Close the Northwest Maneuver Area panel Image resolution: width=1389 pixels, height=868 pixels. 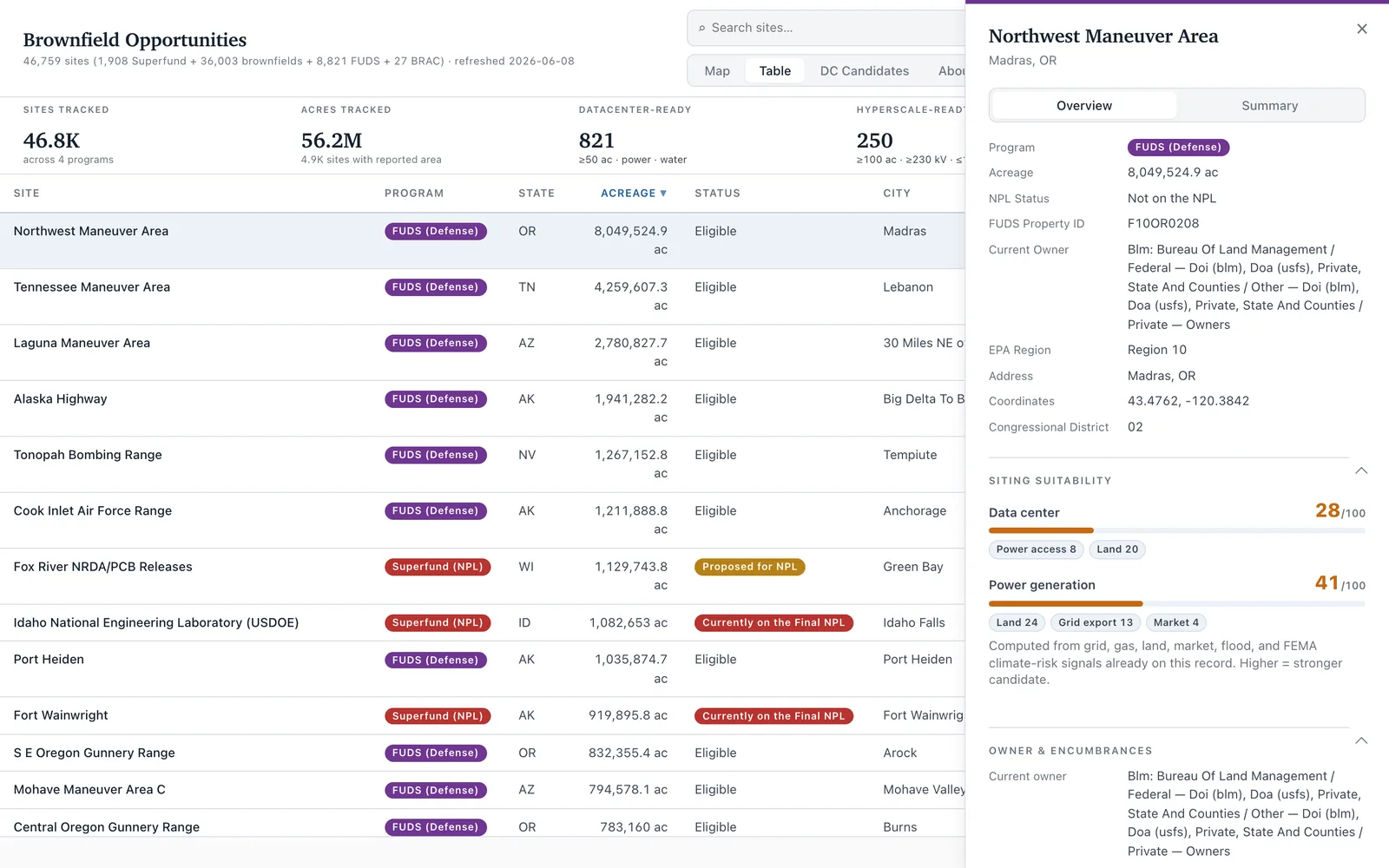click(x=1361, y=29)
